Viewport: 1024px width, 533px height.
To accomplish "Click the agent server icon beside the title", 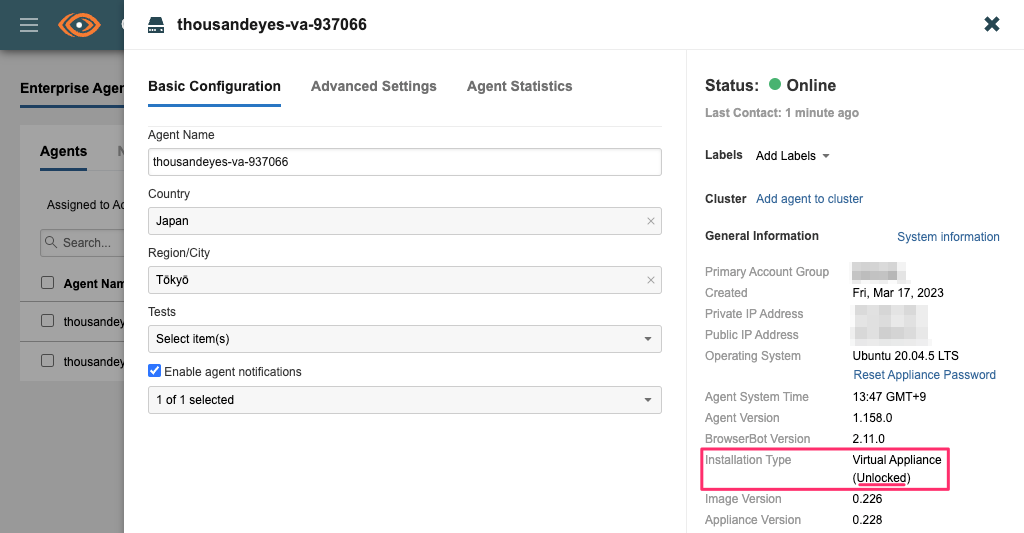I will tap(156, 25).
